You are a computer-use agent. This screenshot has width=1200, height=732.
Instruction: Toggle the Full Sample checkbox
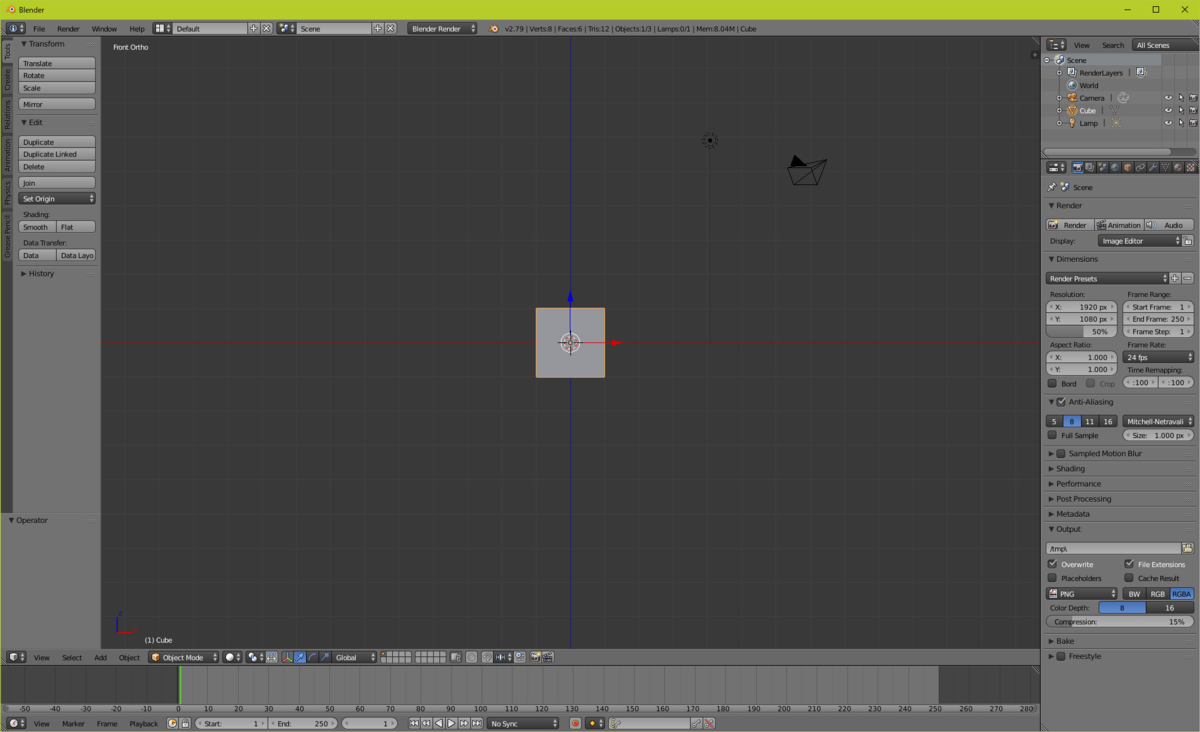click(x=1052, y=435)
